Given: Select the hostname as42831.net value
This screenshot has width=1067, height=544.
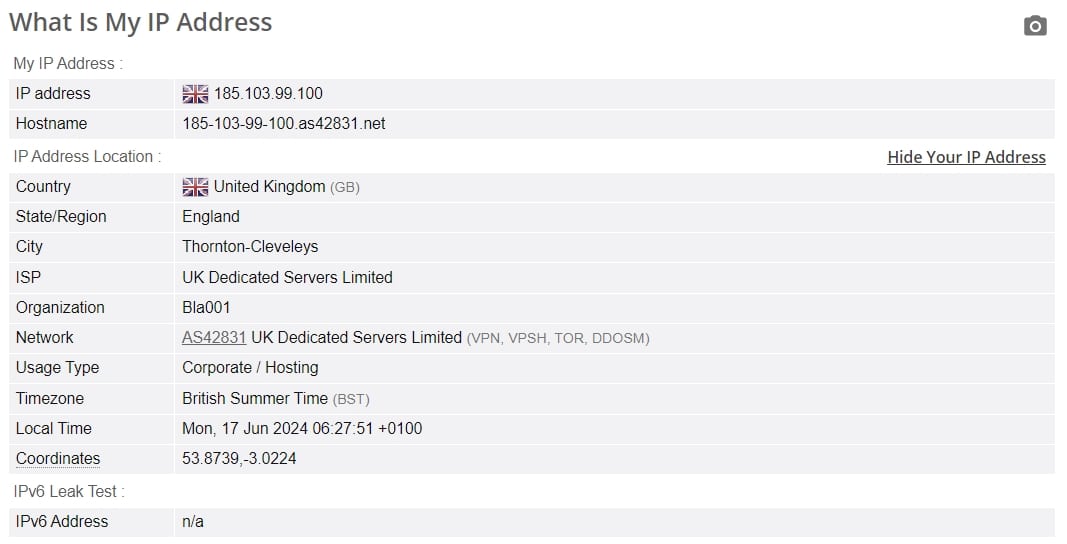Looking at the screenshot, I should pyautogui.click(x=284, y=124).
